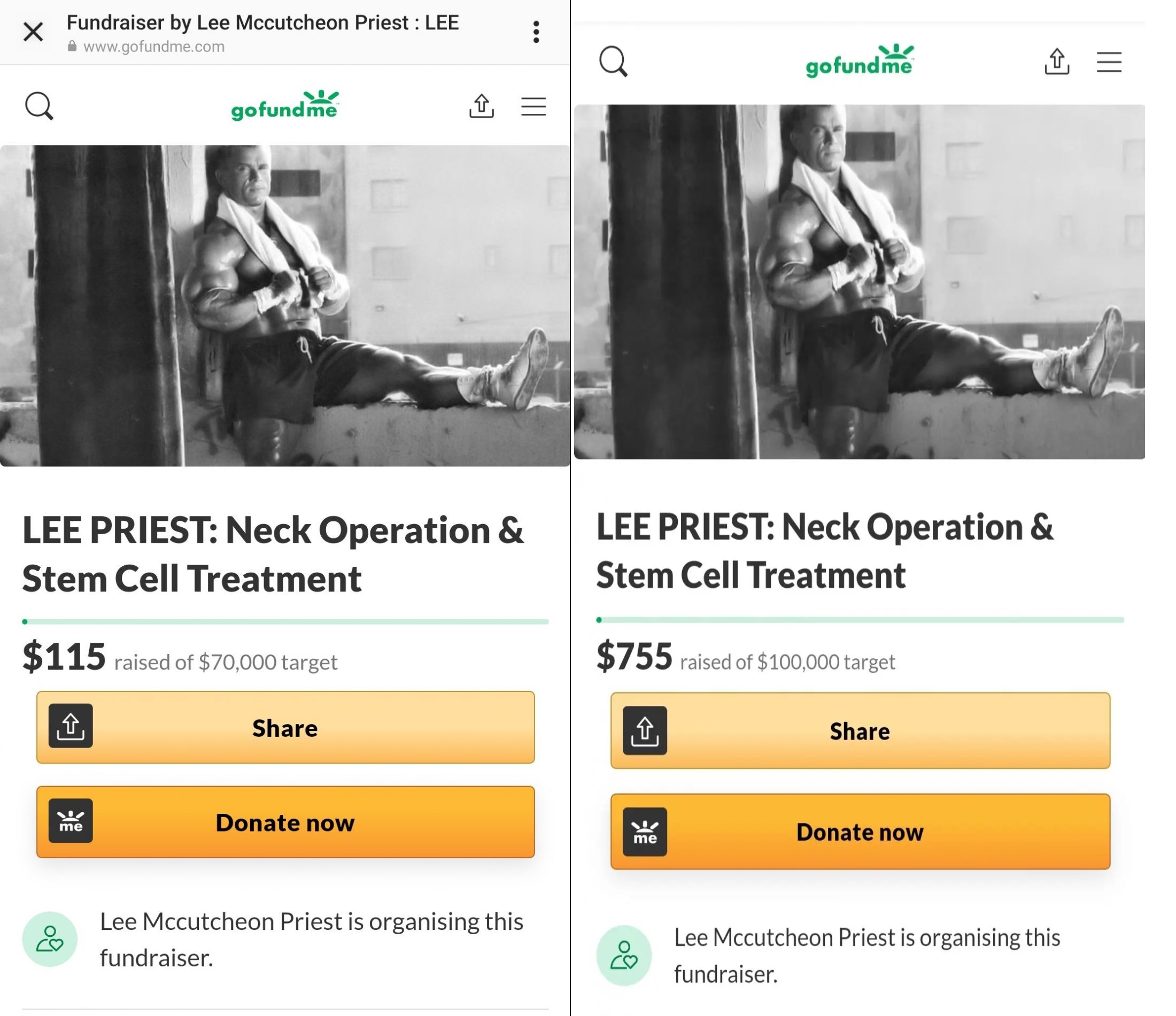1176x1016 pixels.
Task: Open the hamburger menu on left page
Action: (533, 106)
